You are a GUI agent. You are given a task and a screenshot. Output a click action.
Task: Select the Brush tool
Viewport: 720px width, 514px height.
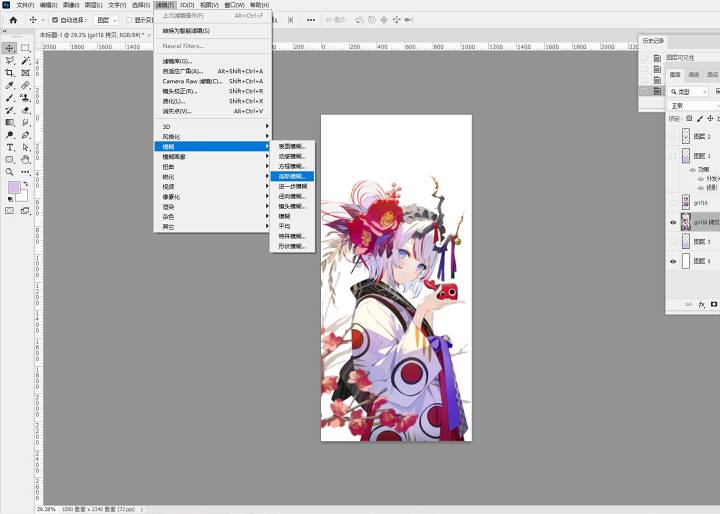pos(9,98)
